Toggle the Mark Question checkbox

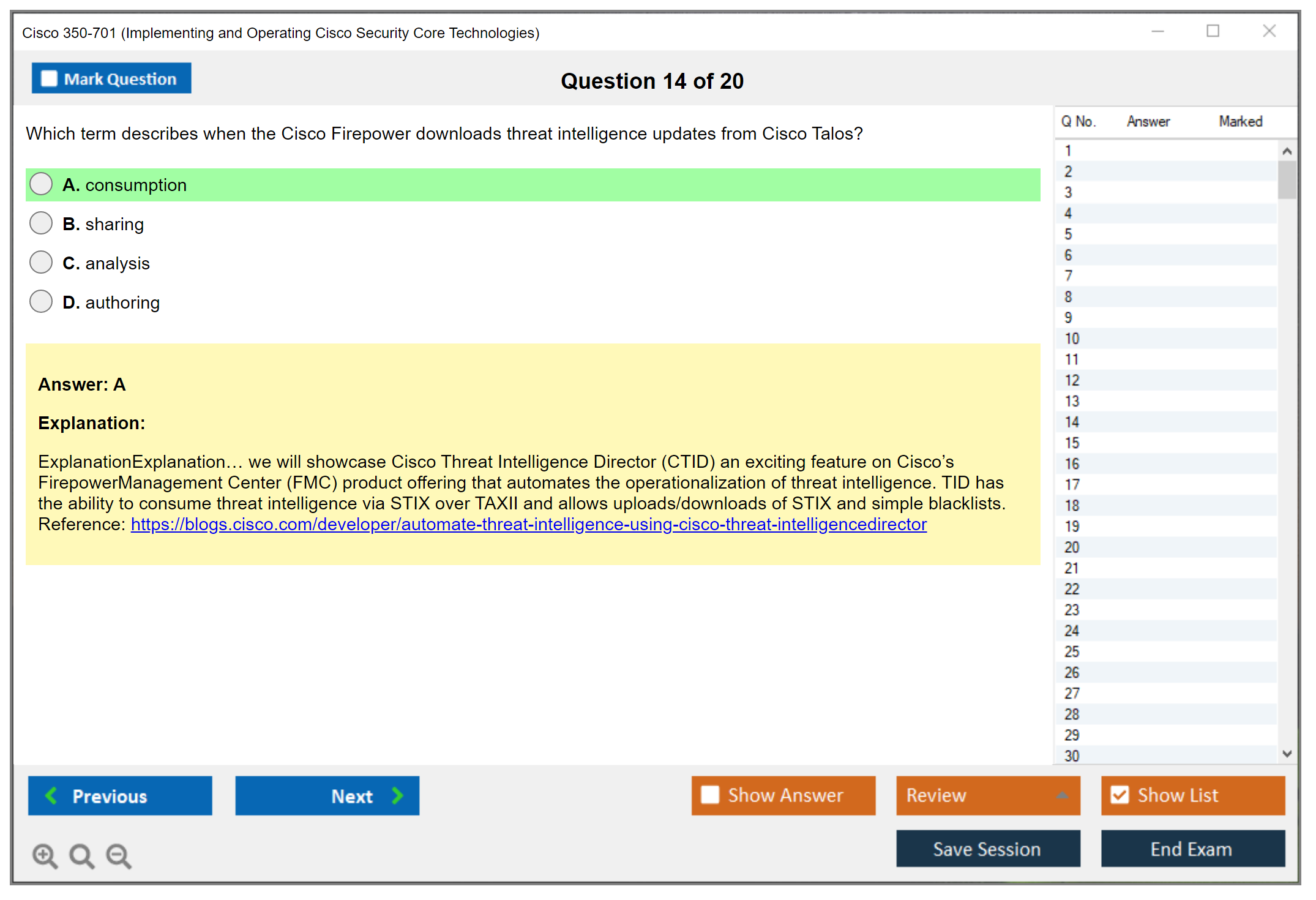[49, 78]
